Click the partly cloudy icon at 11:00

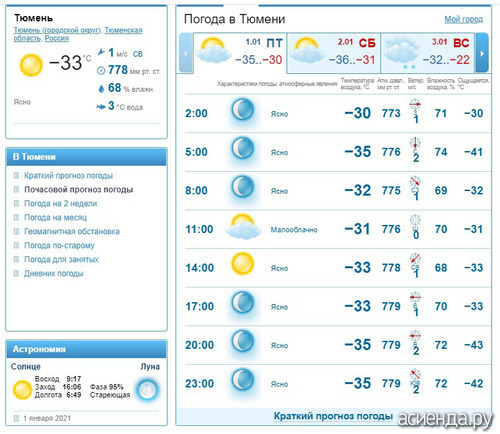(243, 227)
